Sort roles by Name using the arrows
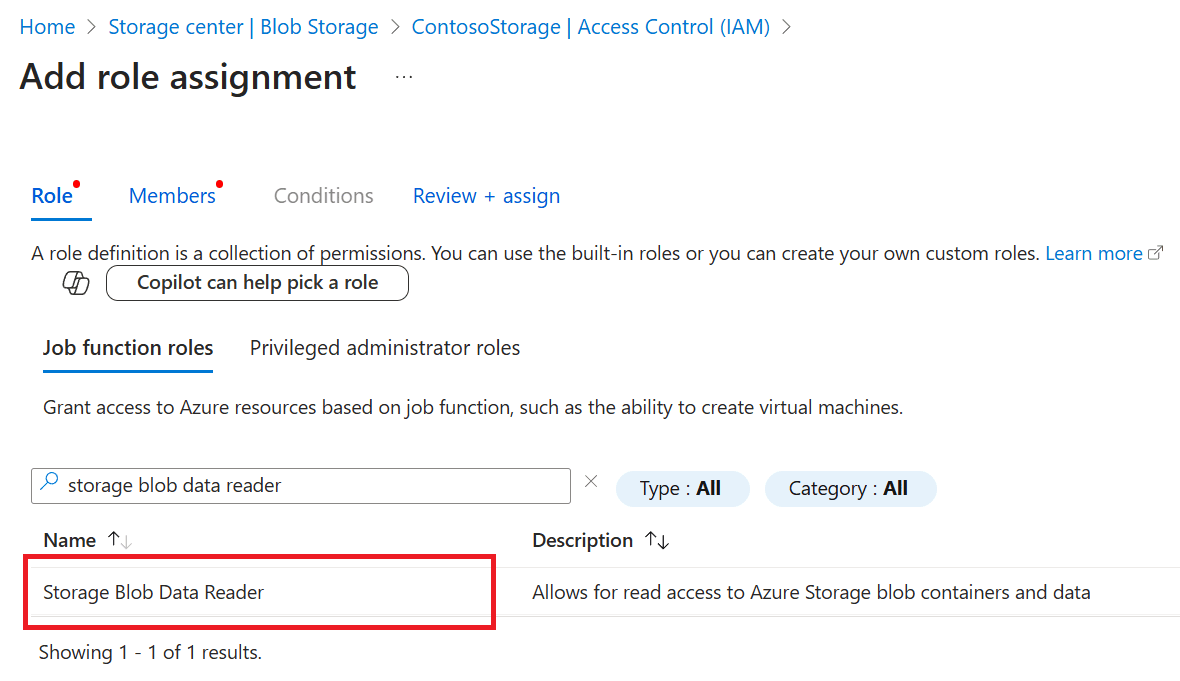The height and width of the screenshot is (681, 1180). click(x=119, y=540)
